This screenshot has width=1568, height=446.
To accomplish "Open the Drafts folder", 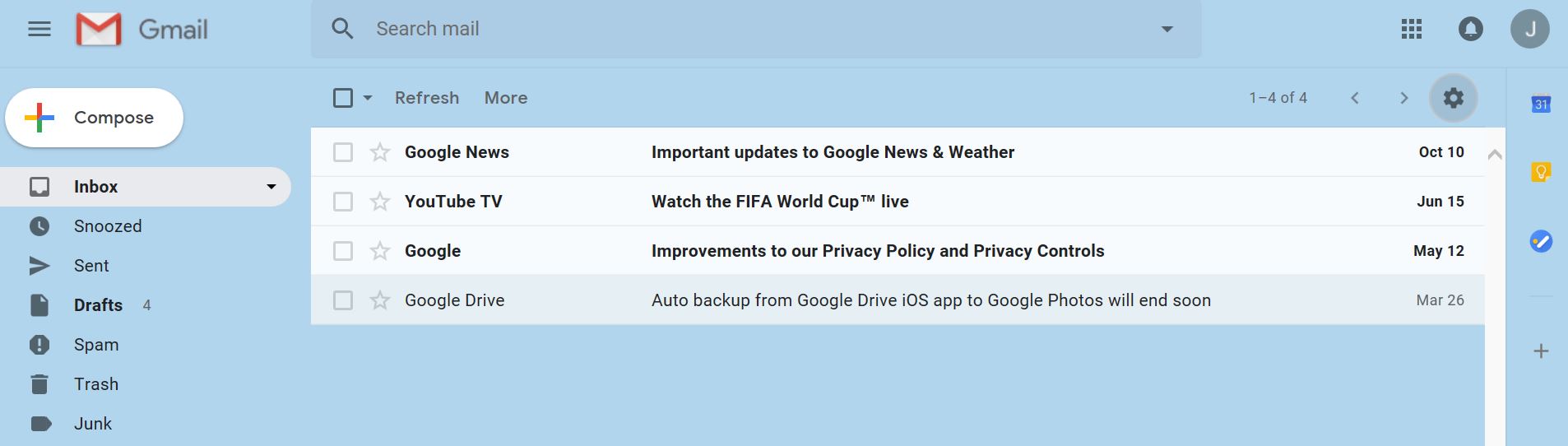I will pyautogui.click(x=98, y=305).
